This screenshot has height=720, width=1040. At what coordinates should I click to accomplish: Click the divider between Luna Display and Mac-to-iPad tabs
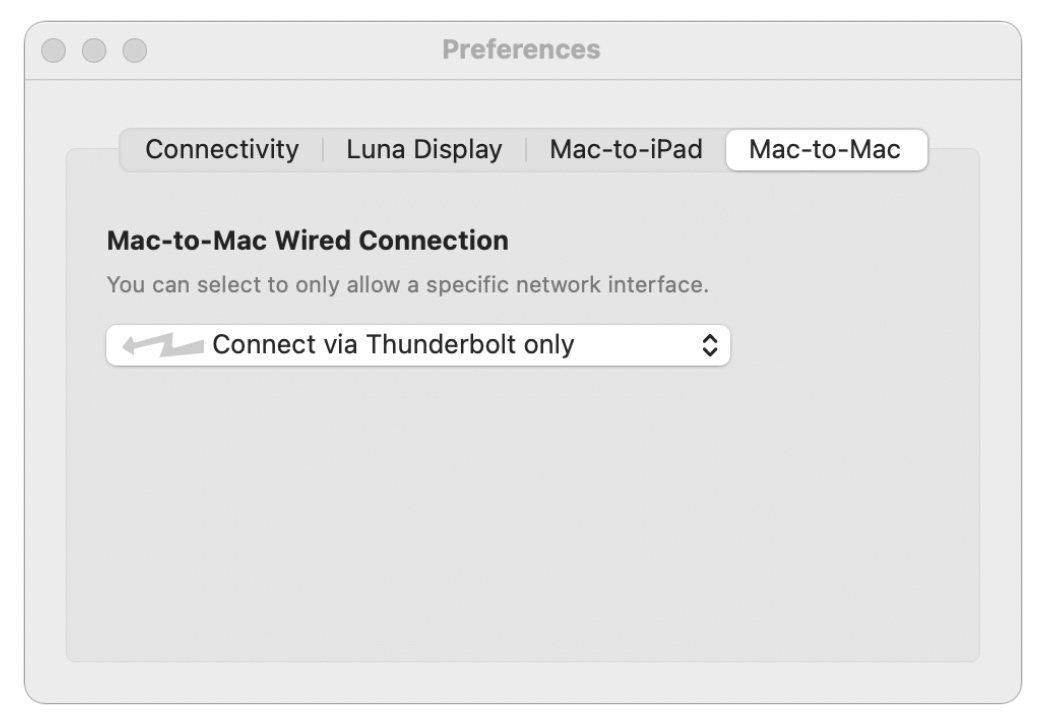526,150
